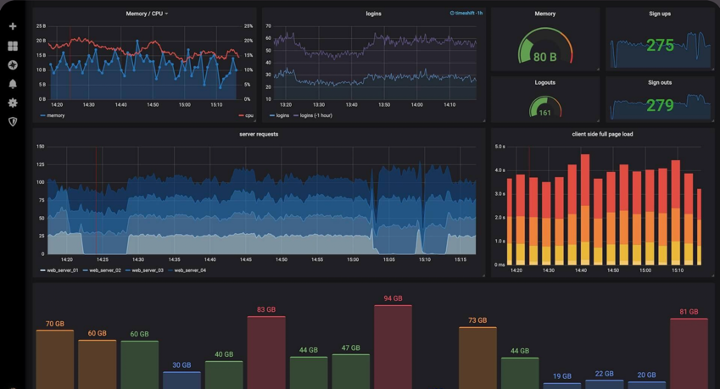Open the Server Admin shield icon
Viewport: 720px width, 390px height.
(x=13, y=122)
